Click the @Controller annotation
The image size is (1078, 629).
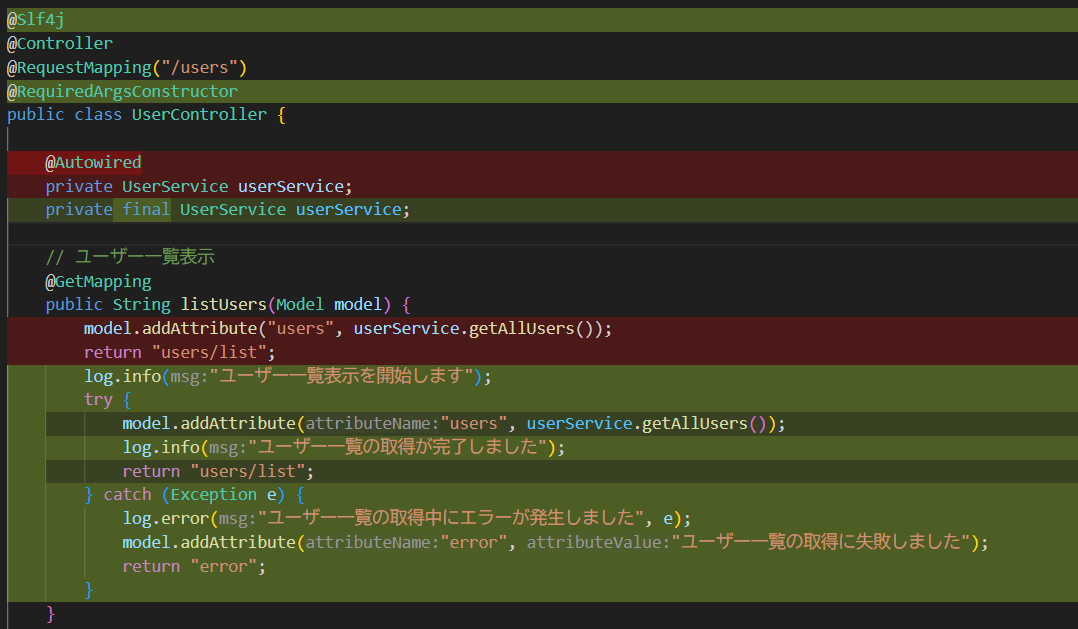60,44
